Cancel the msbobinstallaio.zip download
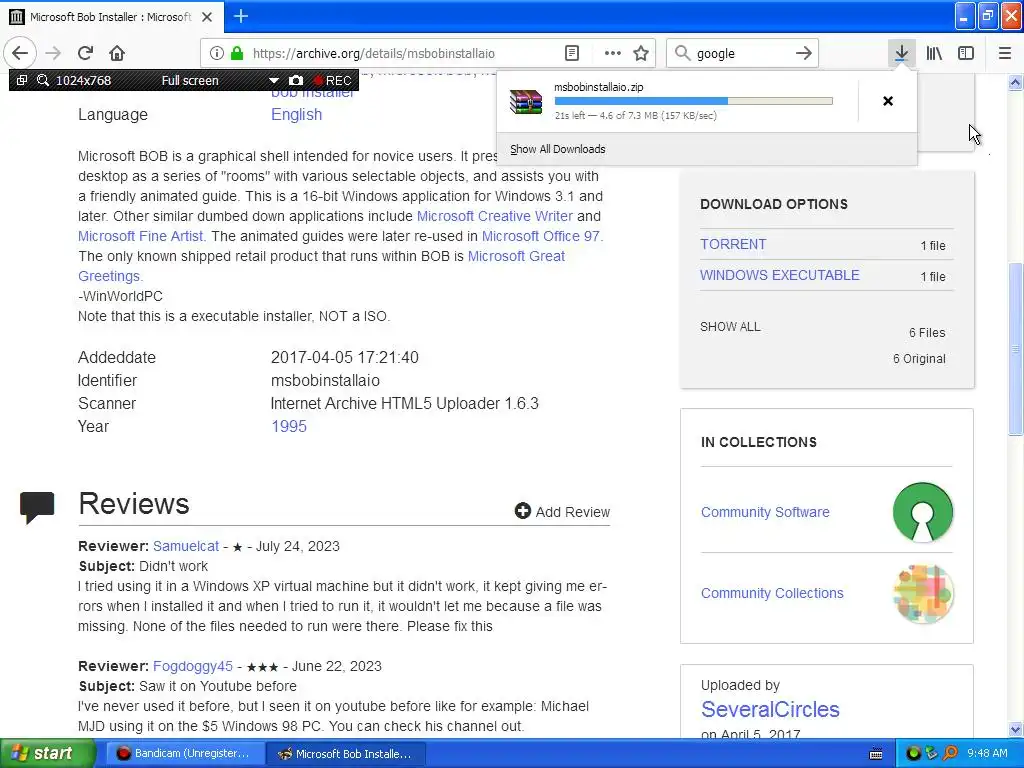Screen dimensions: 1024x768 [888, 101]
